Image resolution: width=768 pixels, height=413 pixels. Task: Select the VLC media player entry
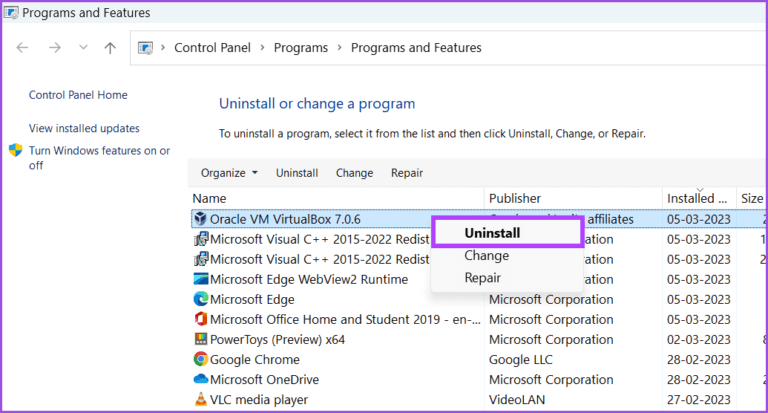point(259,400)
